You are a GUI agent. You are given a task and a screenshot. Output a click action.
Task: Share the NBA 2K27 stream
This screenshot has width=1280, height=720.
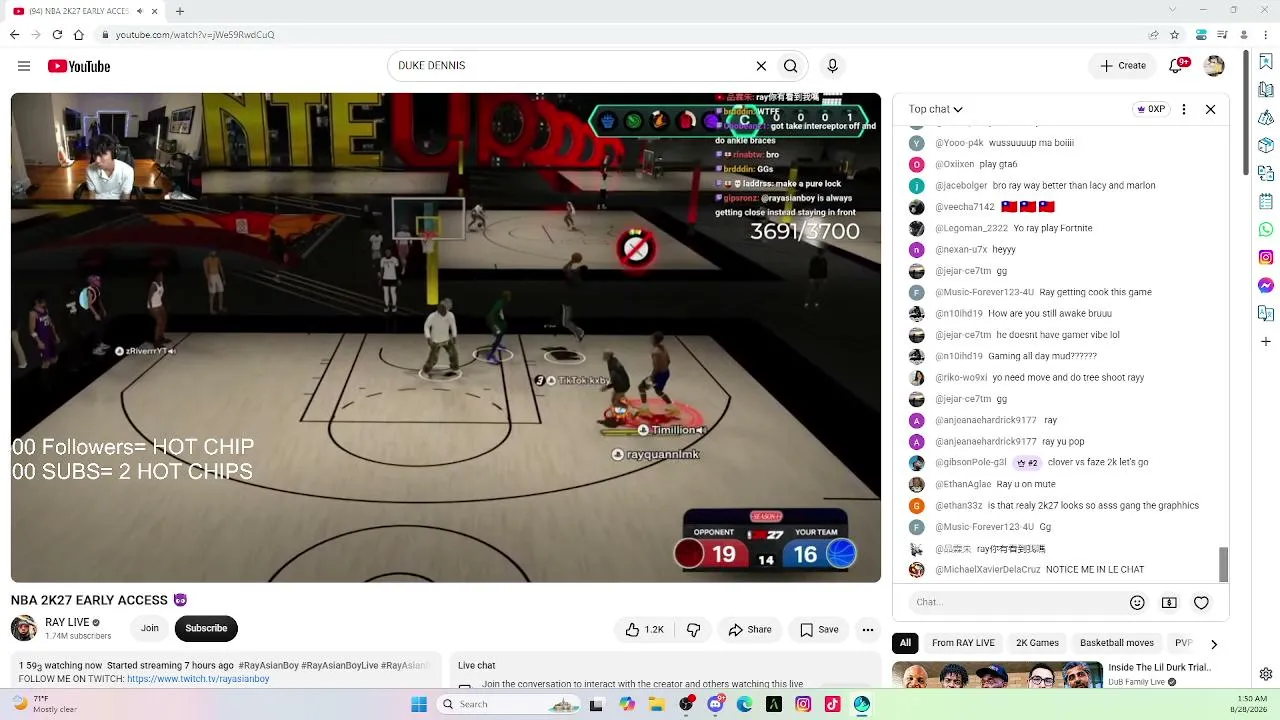pyautogui.click(x=750, y=629)
